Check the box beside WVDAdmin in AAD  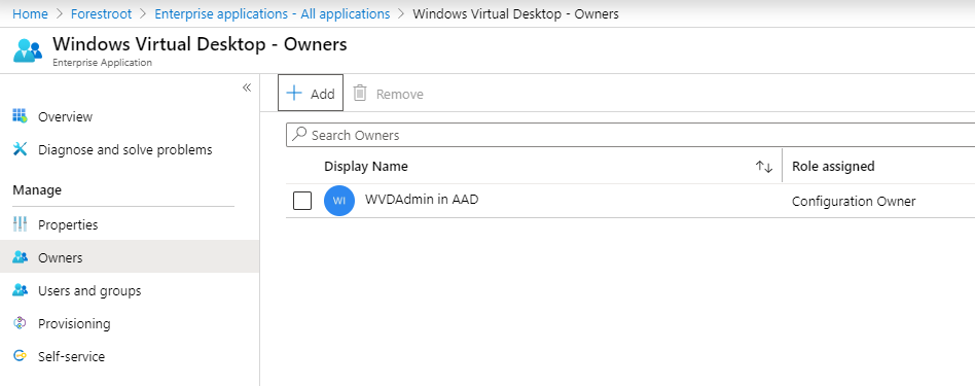302,201
